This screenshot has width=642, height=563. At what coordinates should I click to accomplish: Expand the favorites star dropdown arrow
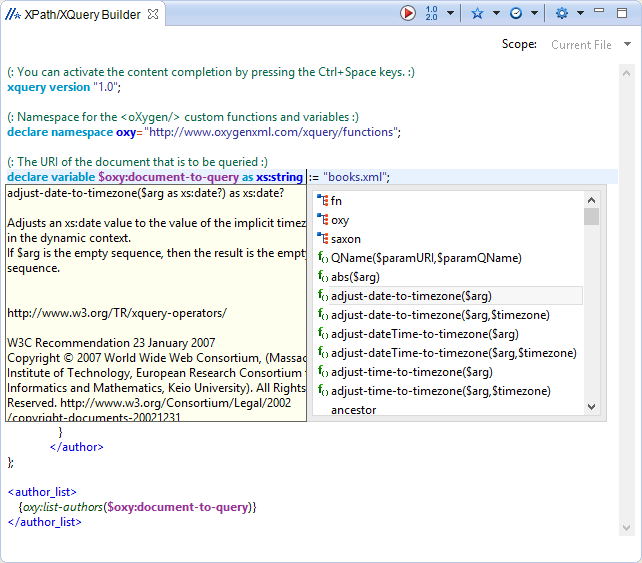(496, 14)
